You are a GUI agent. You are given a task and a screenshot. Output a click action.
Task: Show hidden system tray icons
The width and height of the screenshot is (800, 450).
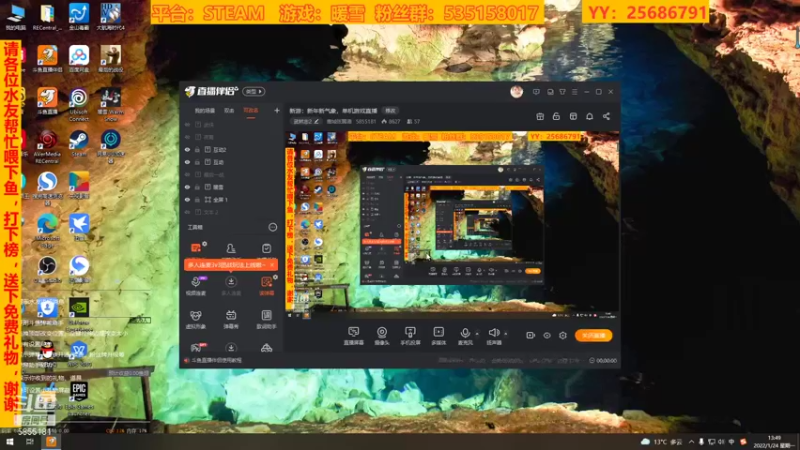click(691, 442)
